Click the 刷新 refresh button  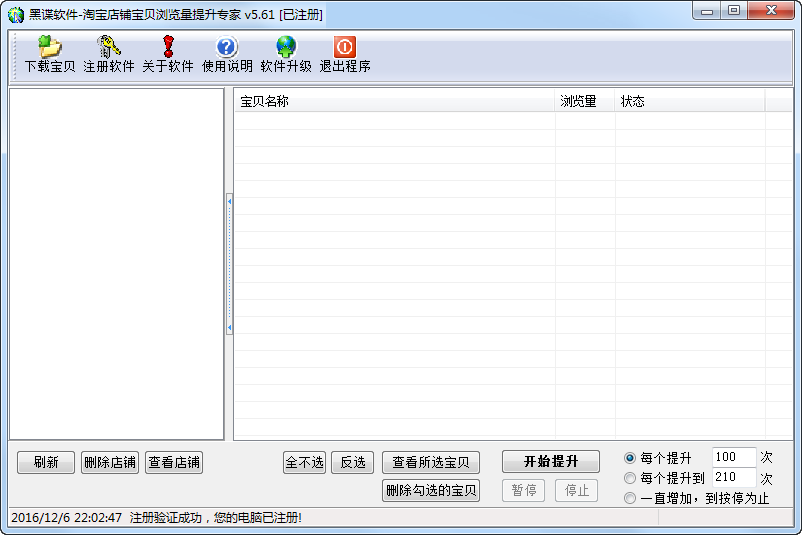[46, 462]
